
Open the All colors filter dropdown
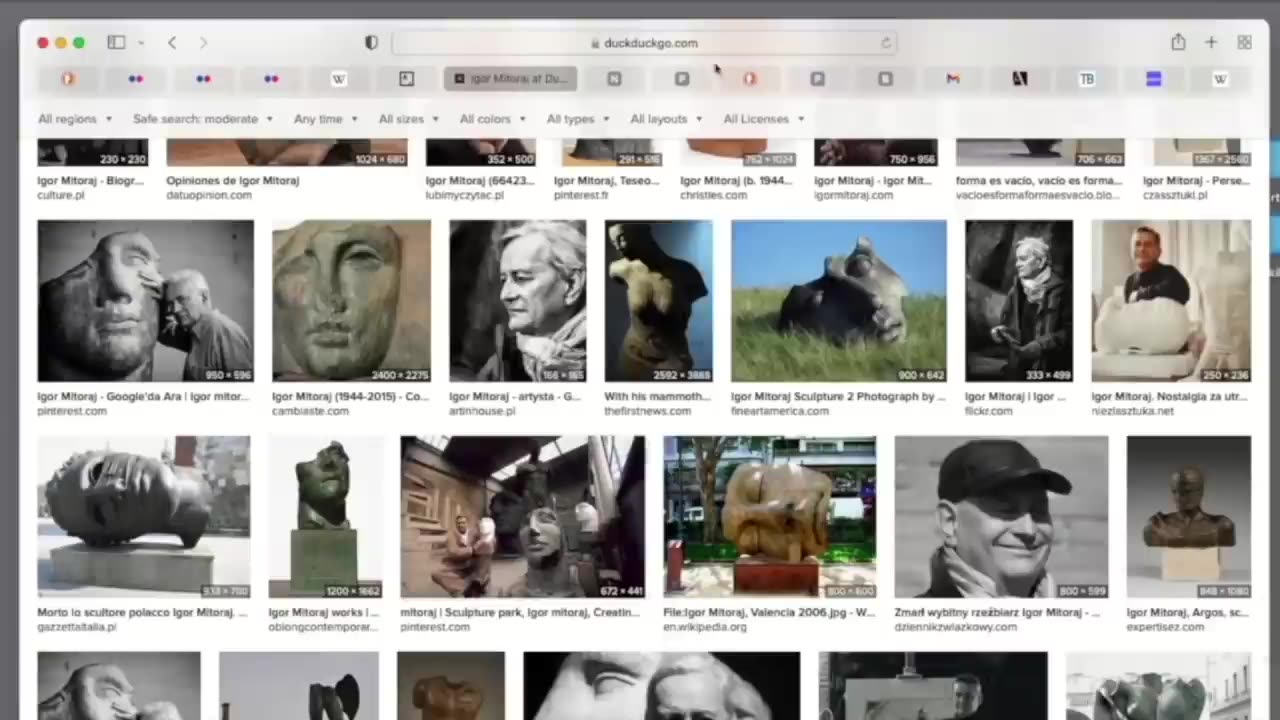[x=493, y=118]
